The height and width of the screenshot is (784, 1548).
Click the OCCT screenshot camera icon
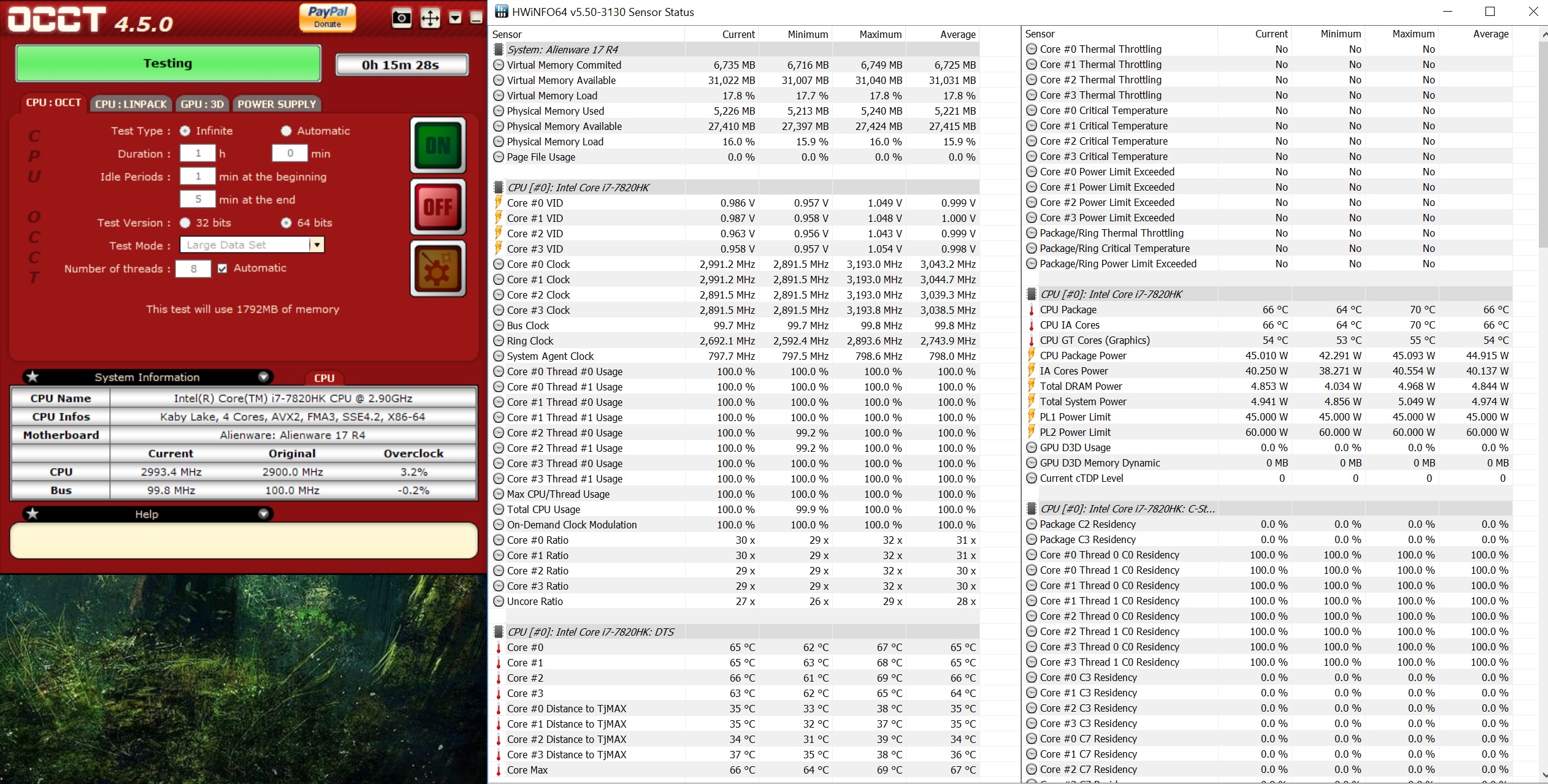point(402,18)
